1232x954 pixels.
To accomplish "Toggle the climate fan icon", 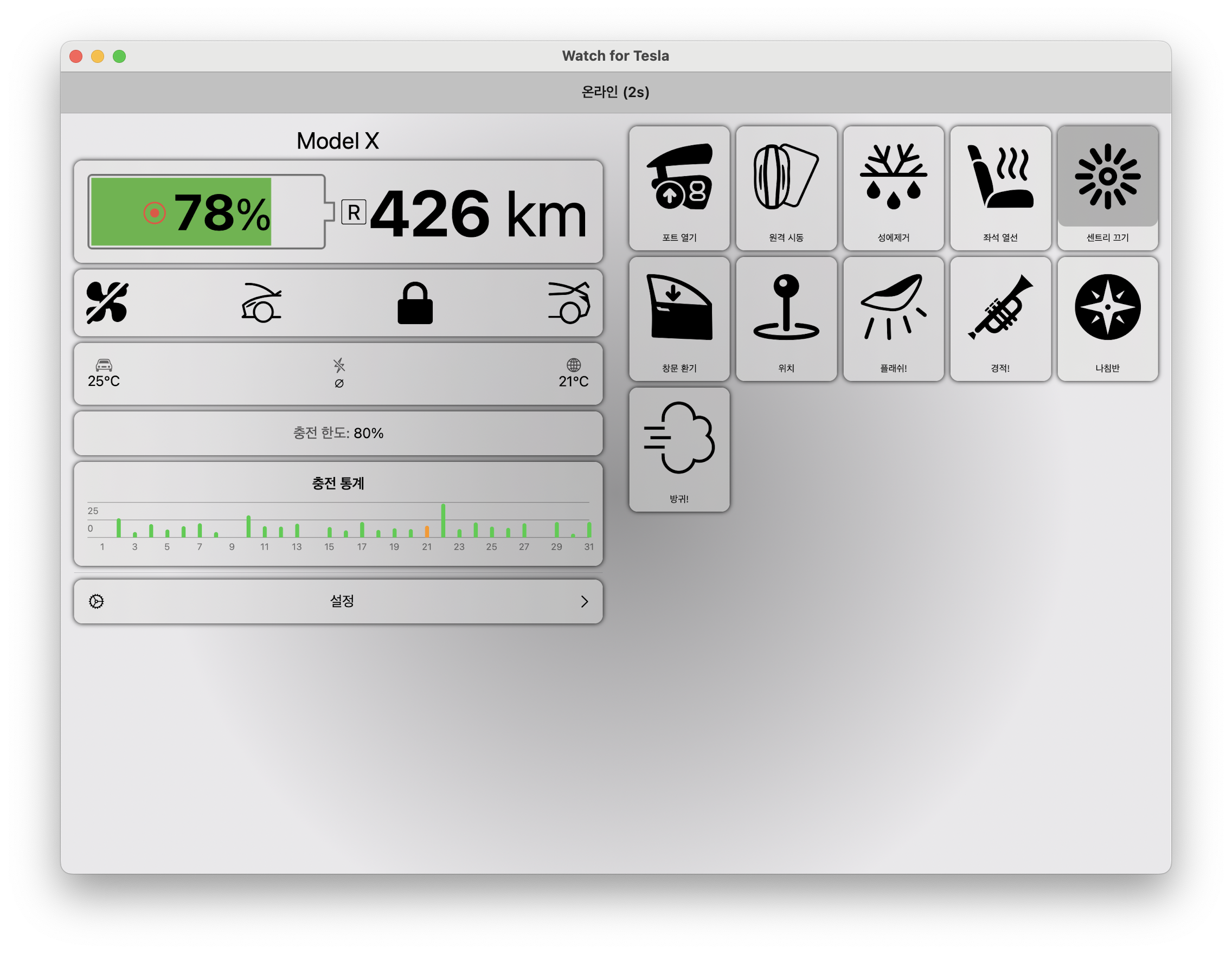I will point(107,304).
